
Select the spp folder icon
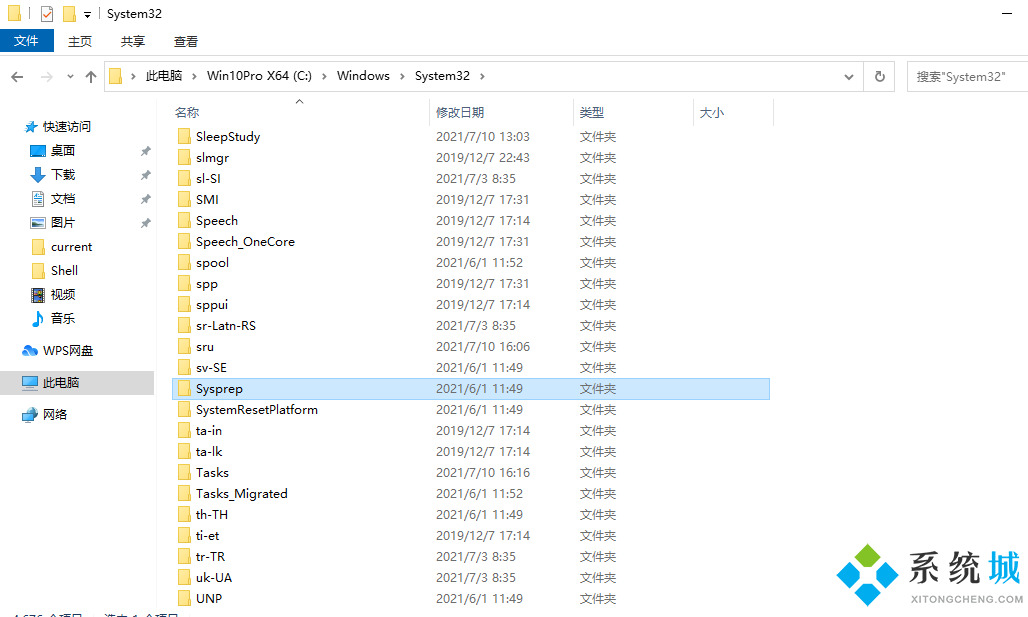point(184,283)
